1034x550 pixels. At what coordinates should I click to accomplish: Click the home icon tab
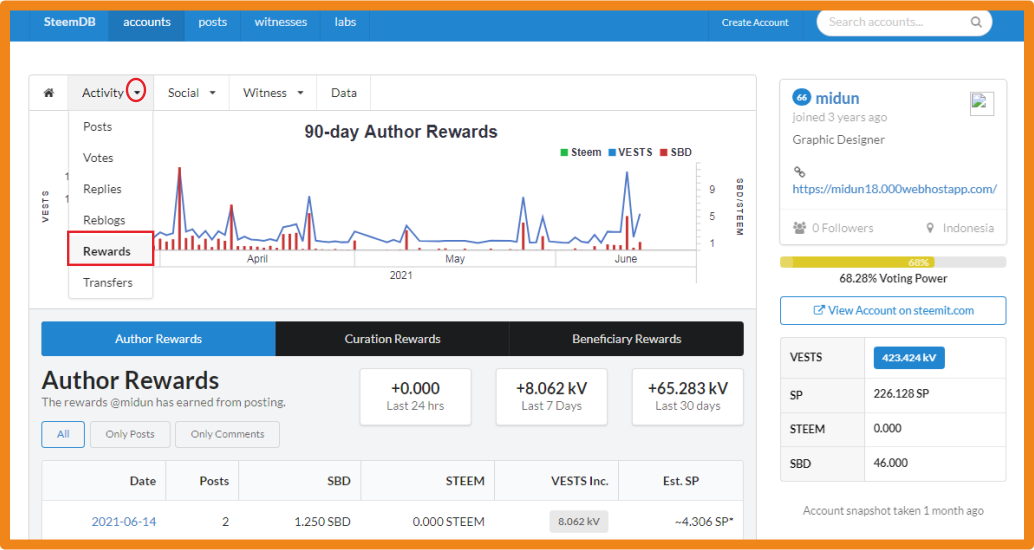48,93
